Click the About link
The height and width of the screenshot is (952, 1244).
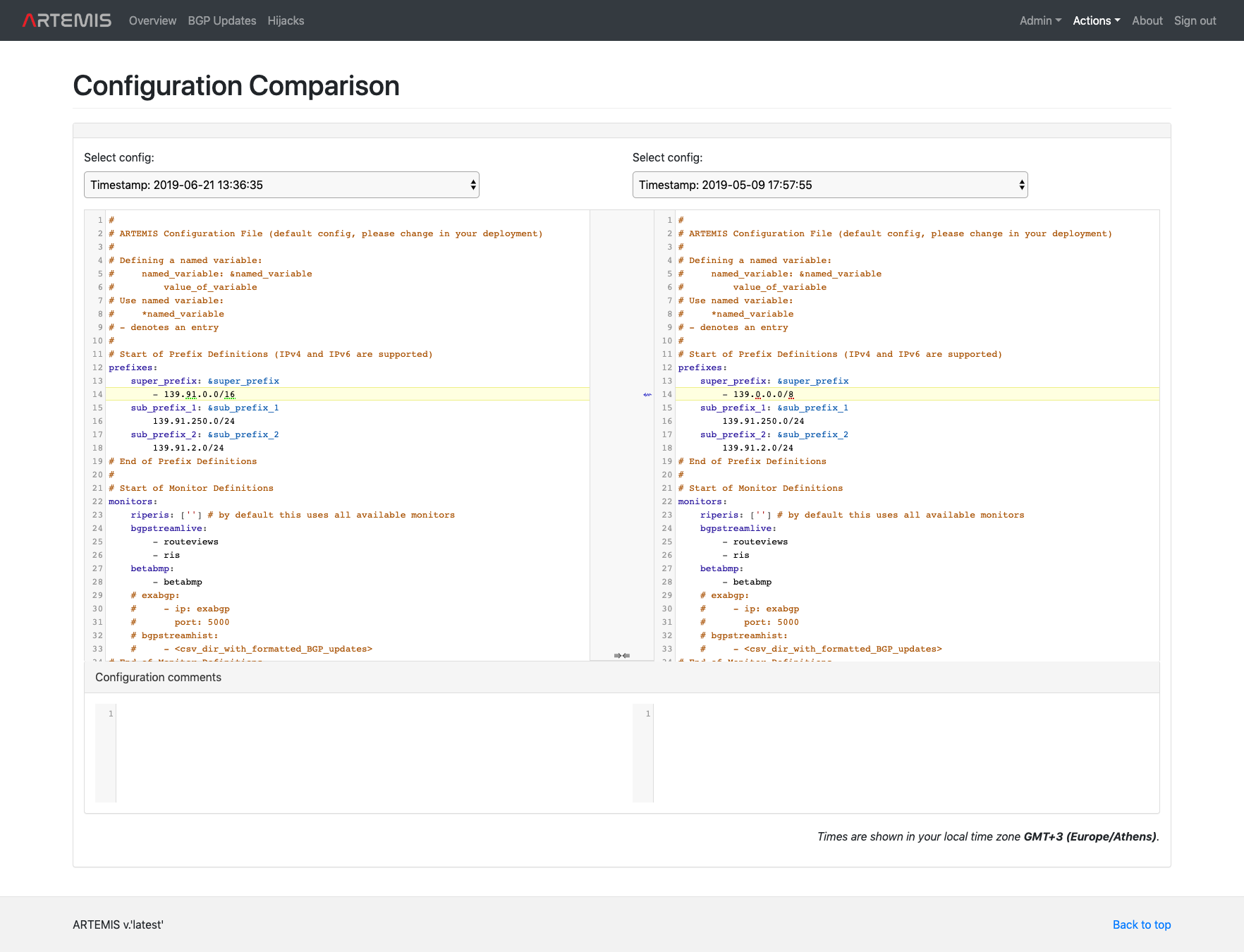tap(1147, 20)
